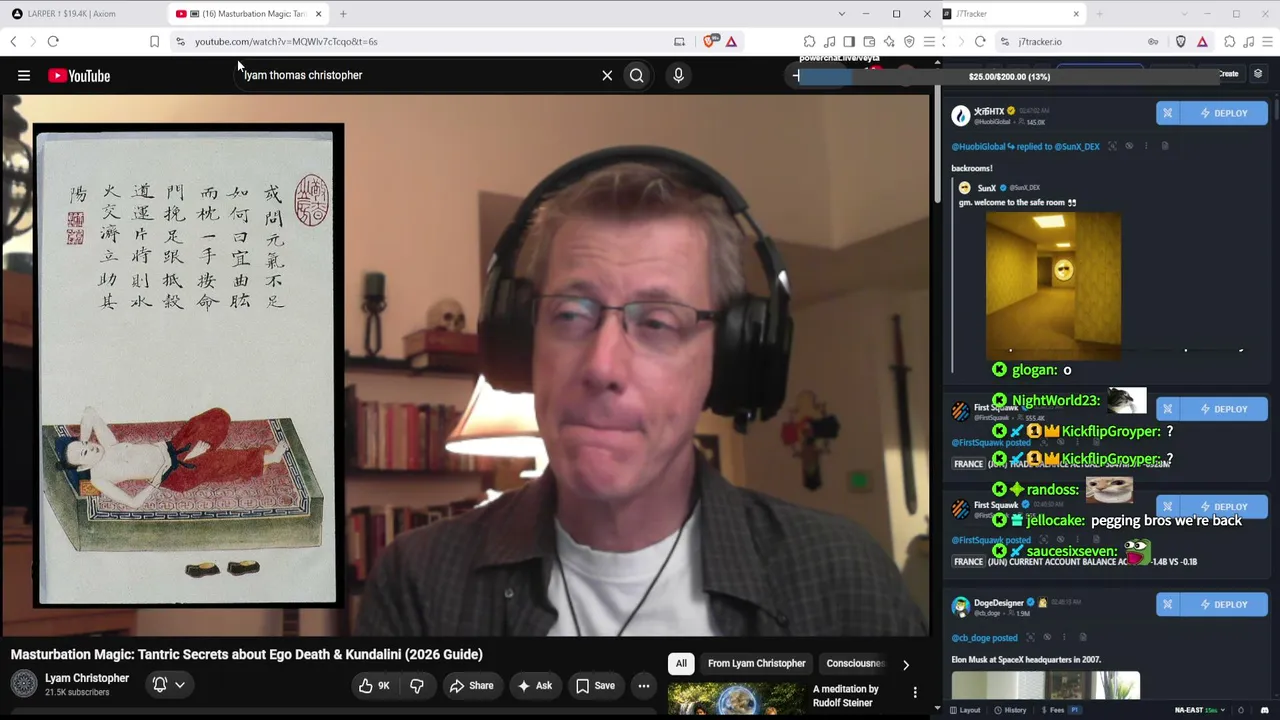Open a new tab in YouTube window

click(343, 14)
